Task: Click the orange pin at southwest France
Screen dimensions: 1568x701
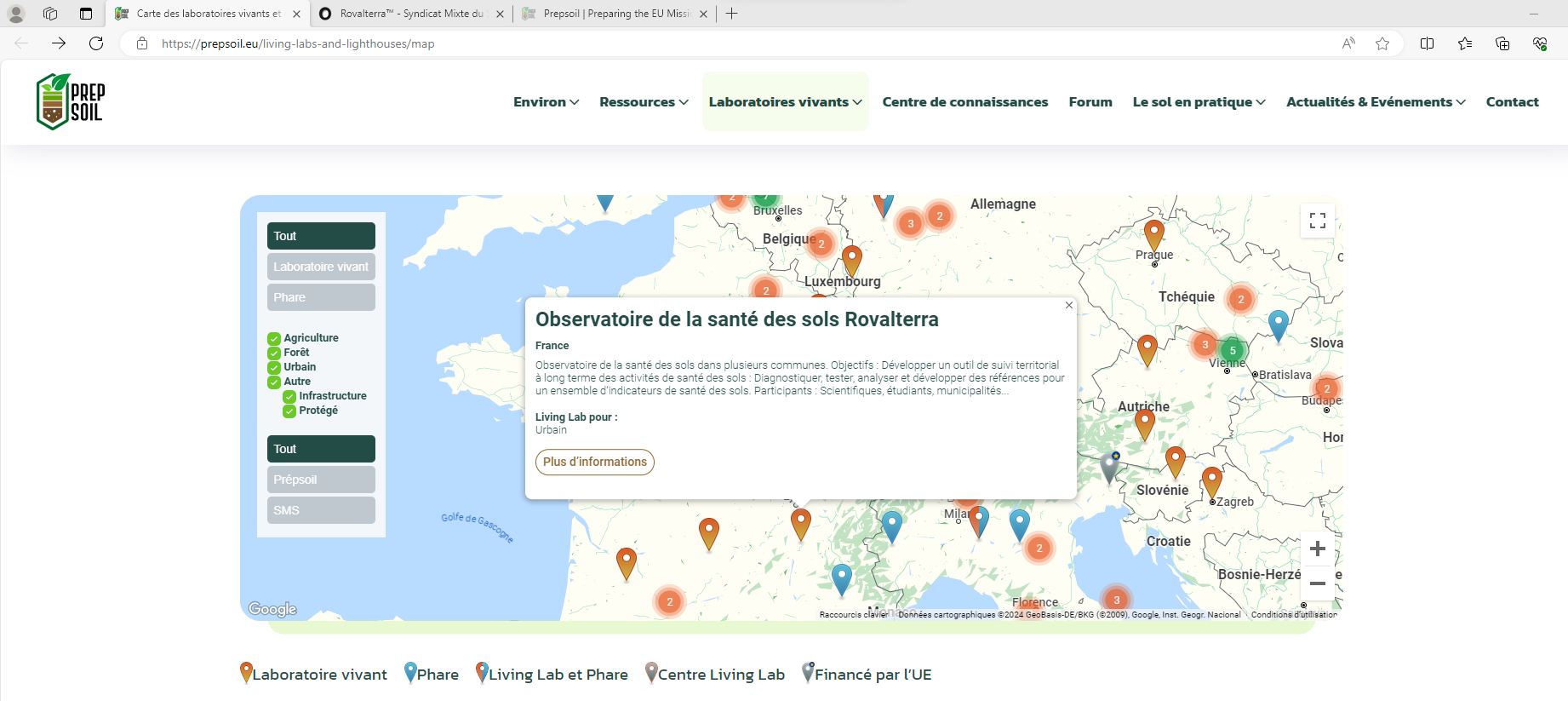Action: tap(627, 564)
